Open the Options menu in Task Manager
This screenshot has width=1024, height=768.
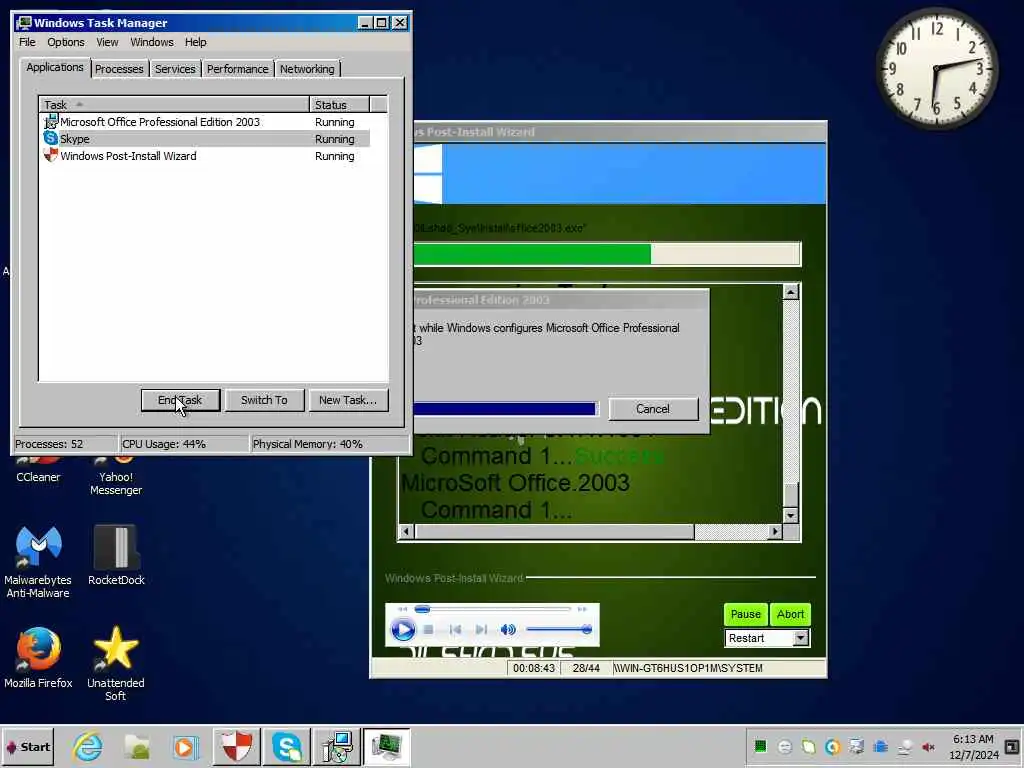pyautogui.click(x=65, y=42)
